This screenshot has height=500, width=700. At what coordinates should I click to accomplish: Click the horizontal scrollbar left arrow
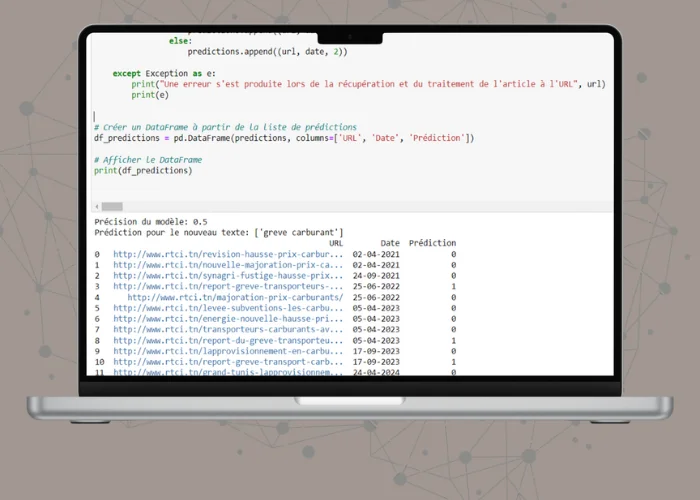click(x=96, y=206)
